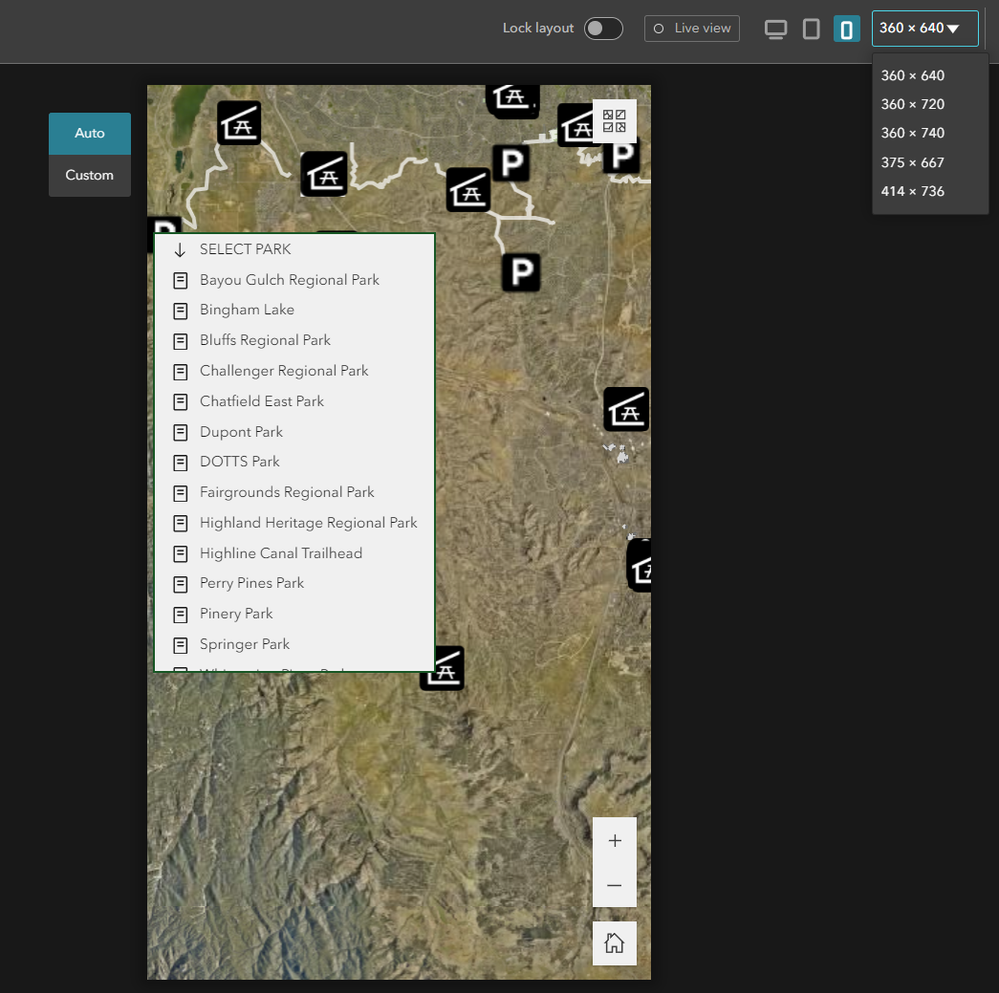Viewport: 999px width, 993px height.
Task: Click bookmark icon beside Highline Canal Trailhead
Action: point(180,554)
